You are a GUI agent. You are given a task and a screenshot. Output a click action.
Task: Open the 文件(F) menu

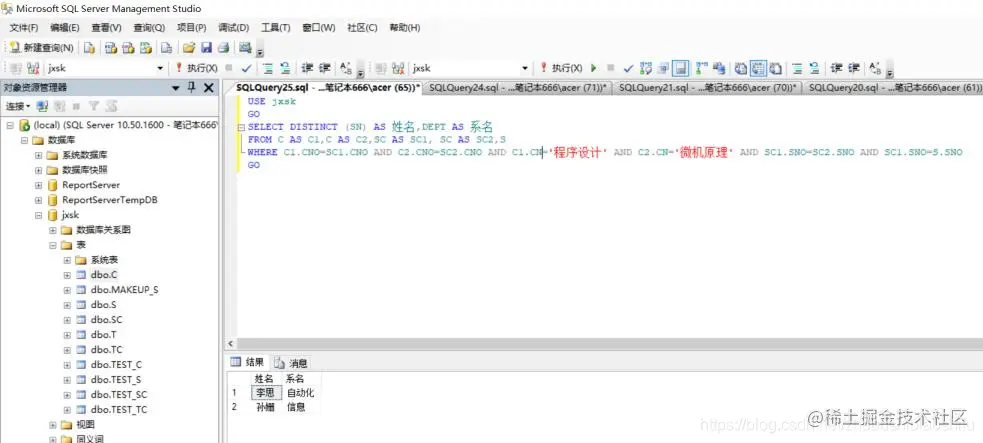coord(24,28)
